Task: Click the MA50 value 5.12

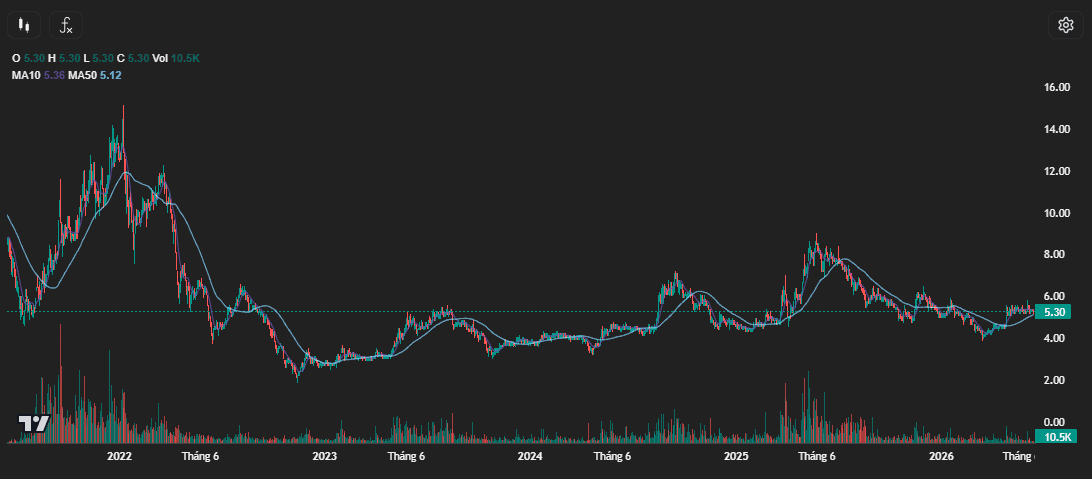Action: pyautogui.click(x=111, y=75)
